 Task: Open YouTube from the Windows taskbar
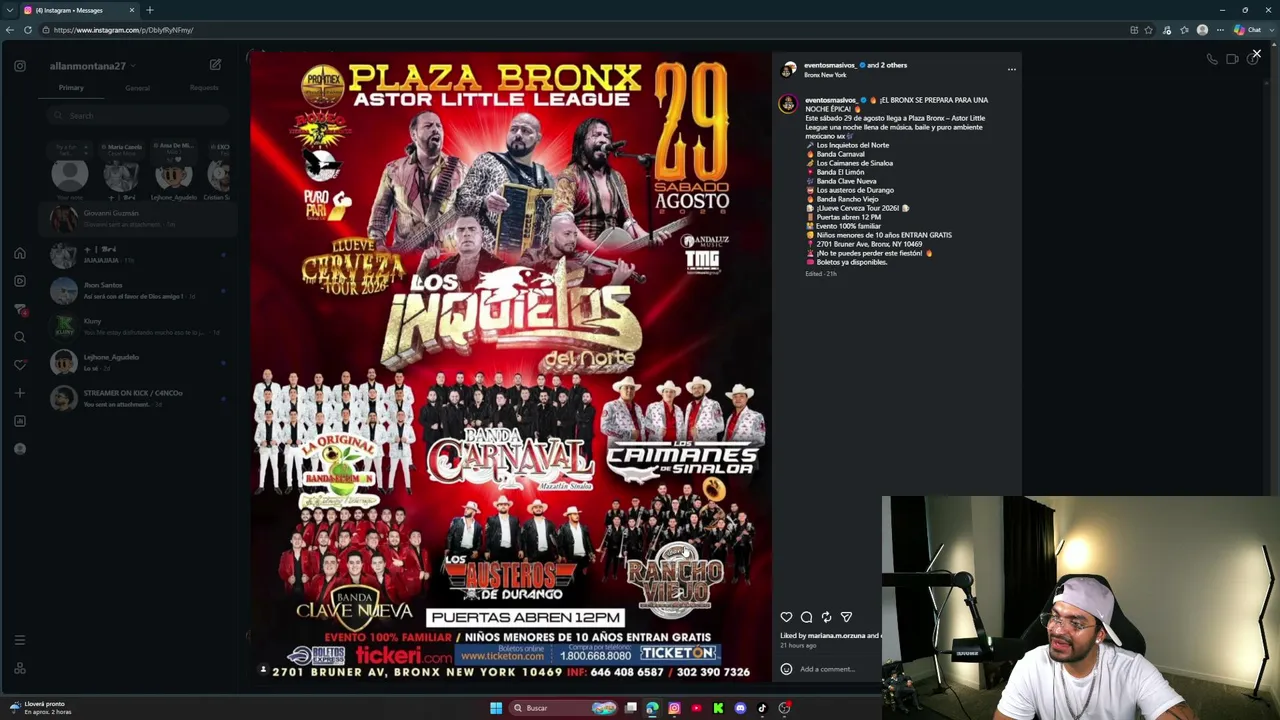696,708
